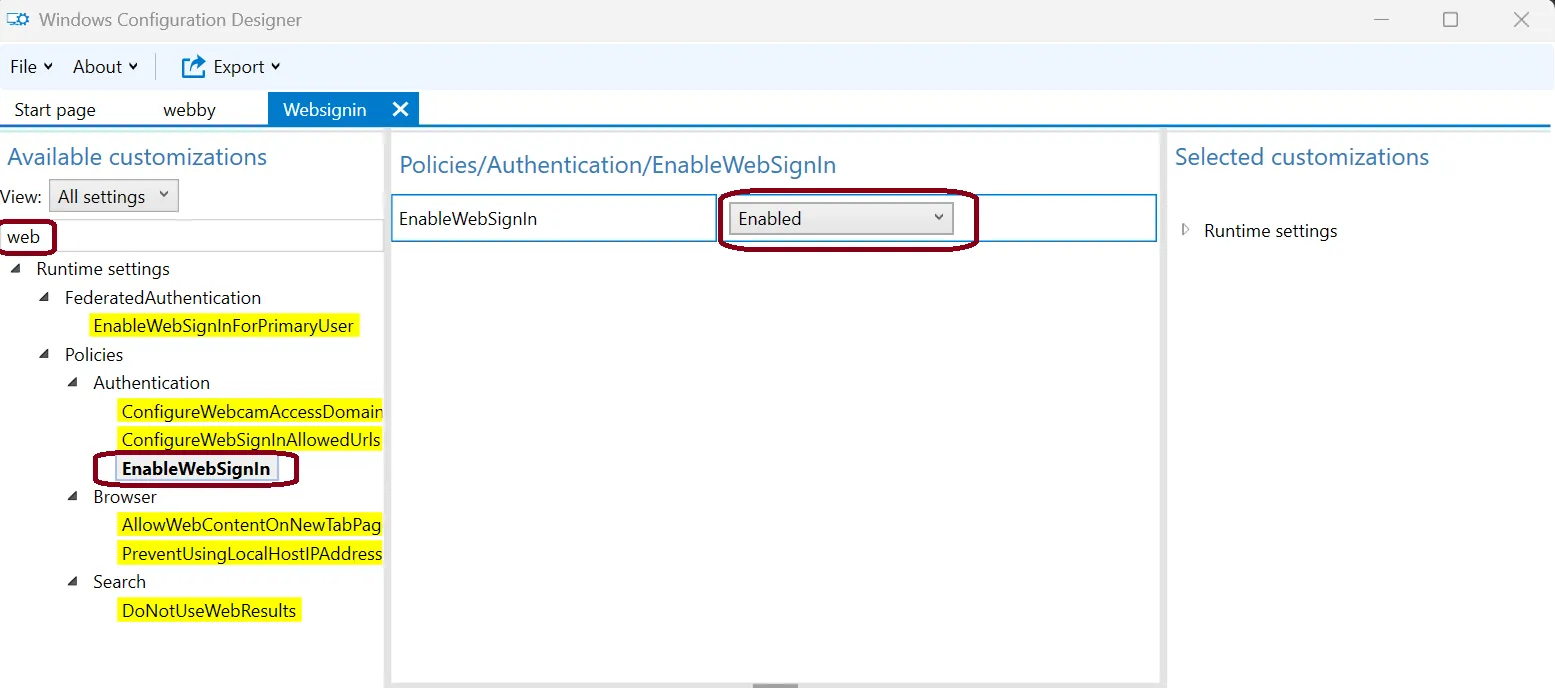Click the EnableWebSignIn label cell in middle pane
Image resolution: width=1555 pixels, height=688 pixels.
[x=554, y=218]
